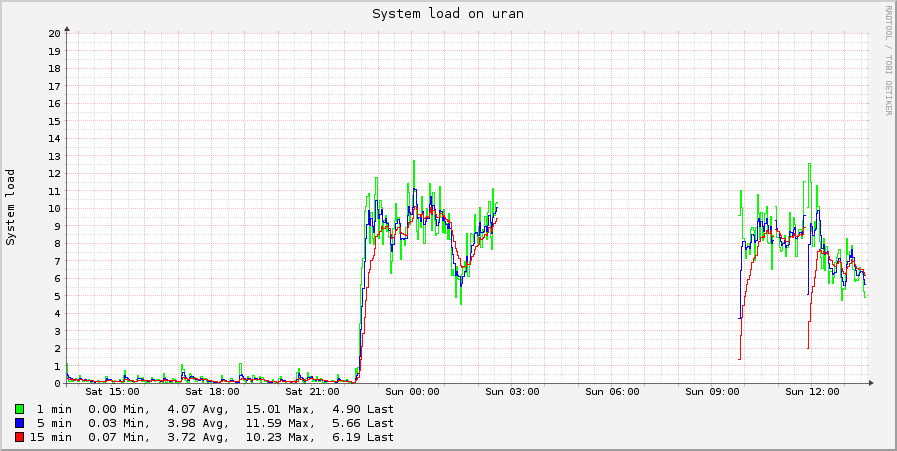Click the y-axis value 13
The image size is (897, 451).
coord(54,156)
